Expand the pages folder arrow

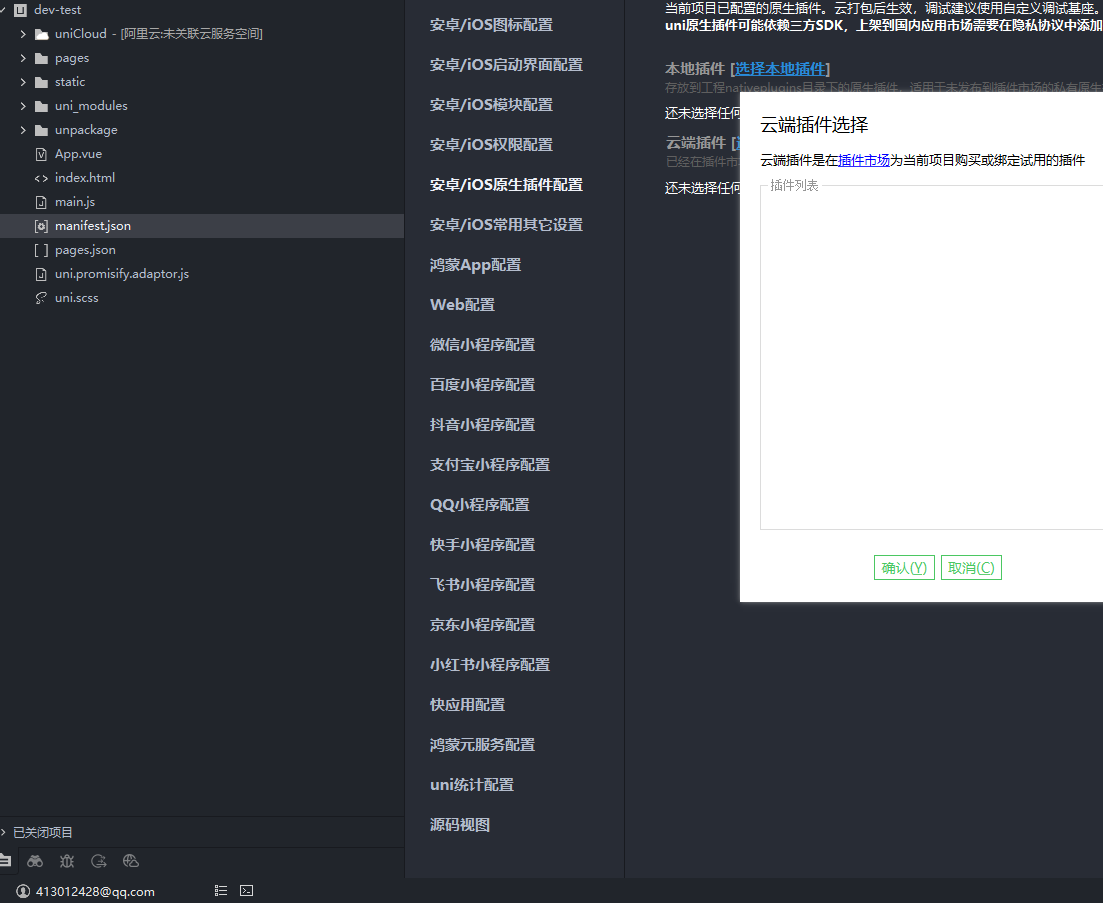pos(23,58)
